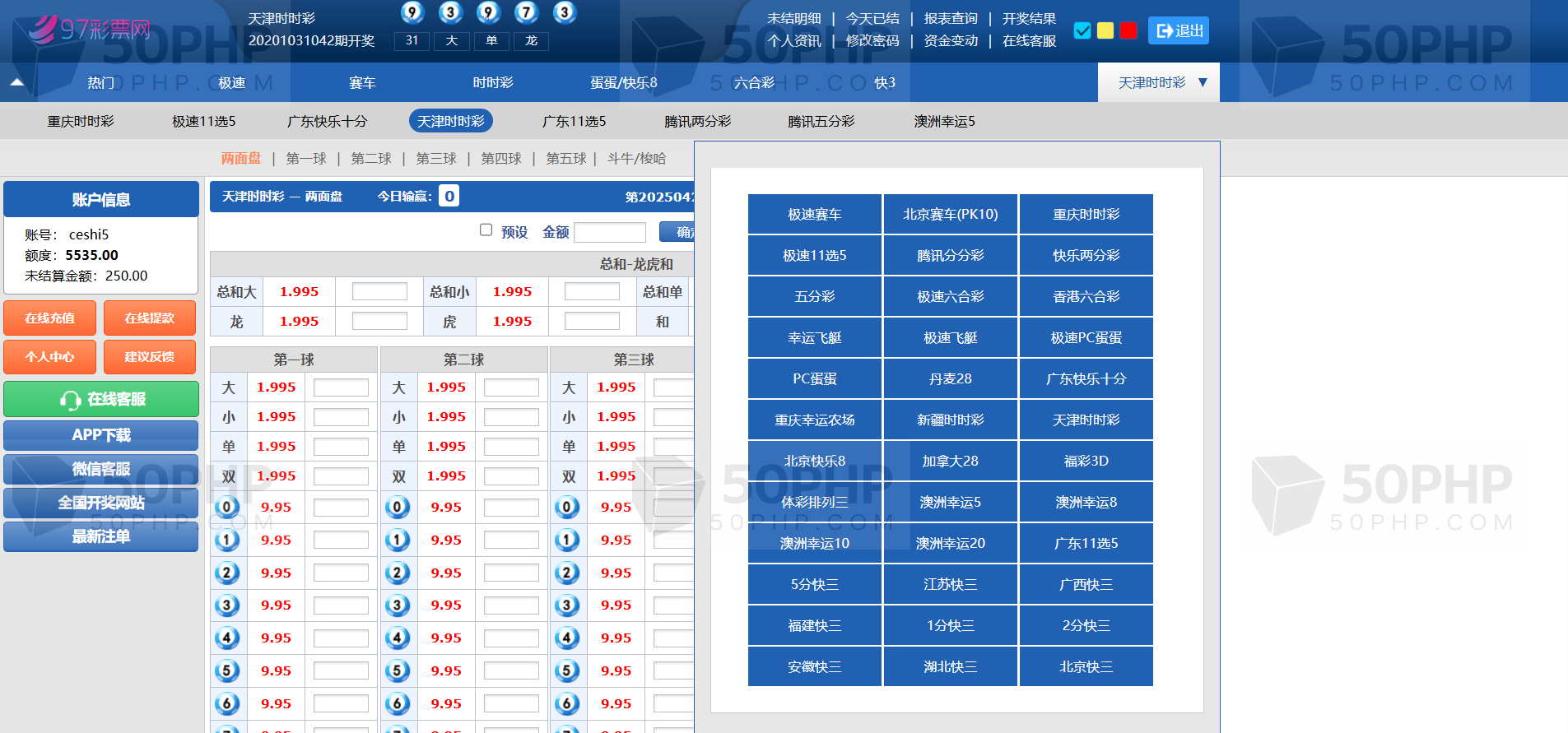Pick the yellow theme color swatch

tap(1105, 30)
